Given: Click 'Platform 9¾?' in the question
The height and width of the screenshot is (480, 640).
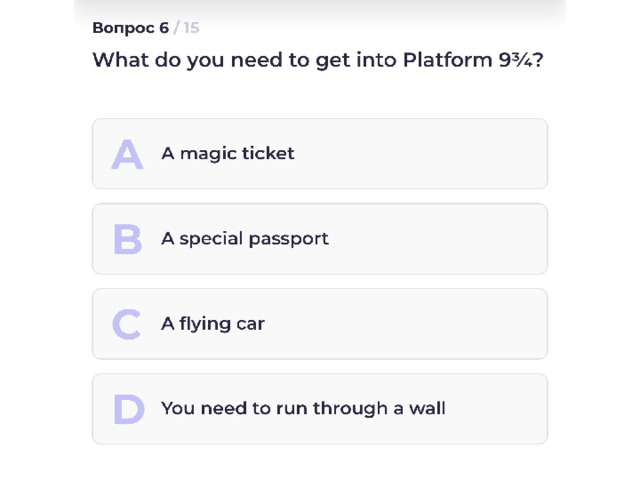Looking at the screenshot, I should (473, 60).
